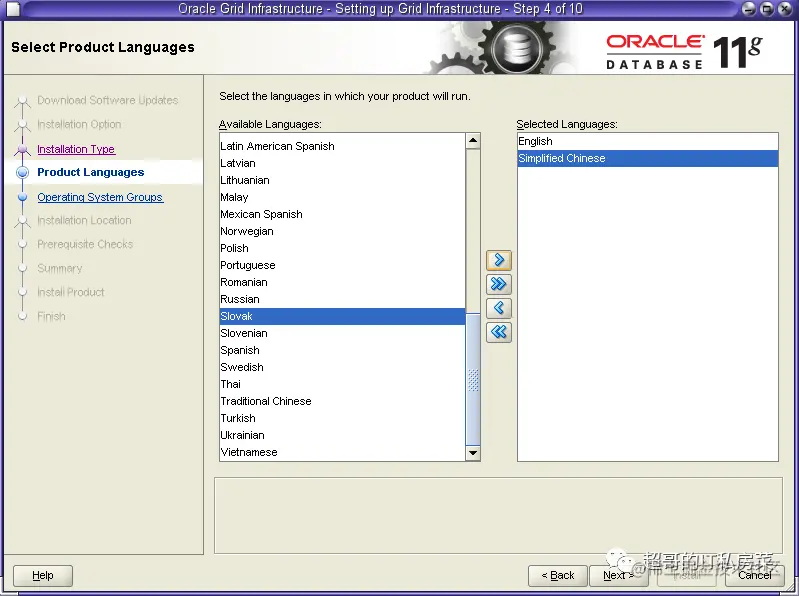799x596 pixels.
Task: Minimize the Oracle Grid Infrastructure window
Action: tap(749, 9)
